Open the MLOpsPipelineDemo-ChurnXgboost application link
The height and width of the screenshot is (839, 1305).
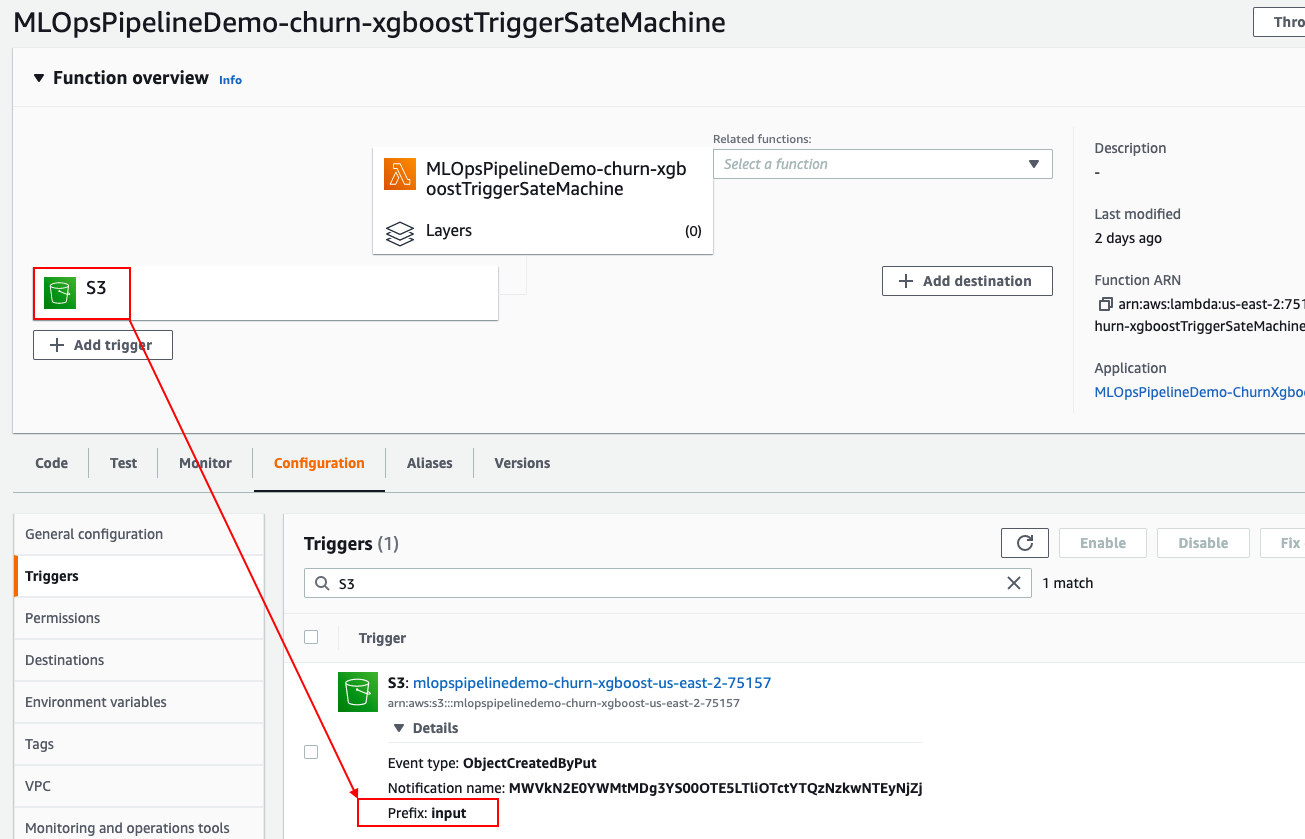tap(1199, 392)
